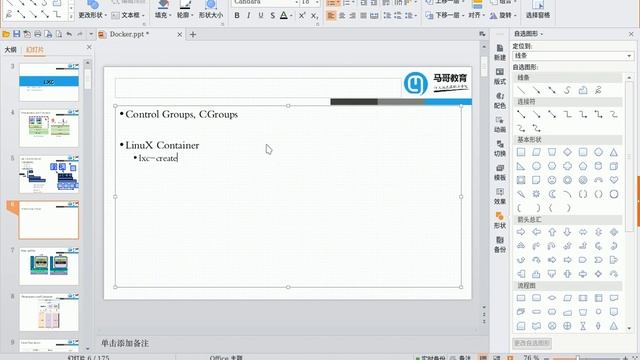Open the 切换 transition side panel
The width and height of the screenshot is (640, 360).
pos(500,149)
